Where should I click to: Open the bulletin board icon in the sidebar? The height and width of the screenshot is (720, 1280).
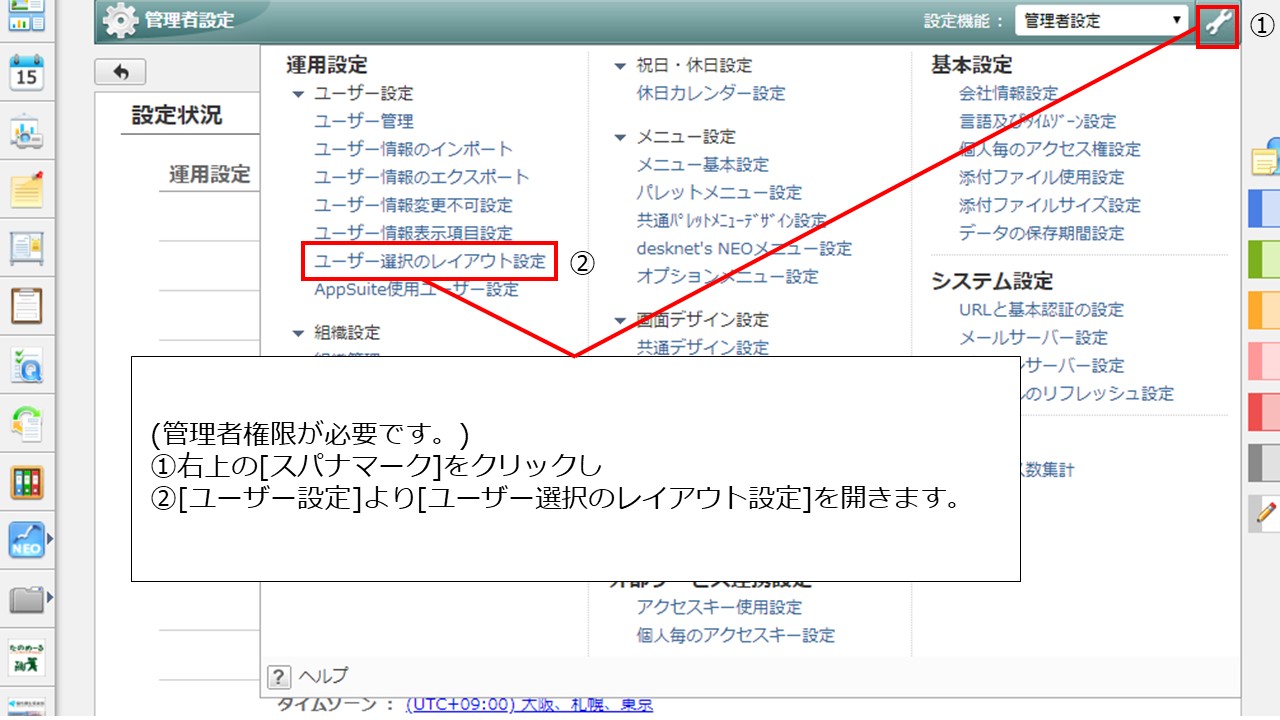27,246
